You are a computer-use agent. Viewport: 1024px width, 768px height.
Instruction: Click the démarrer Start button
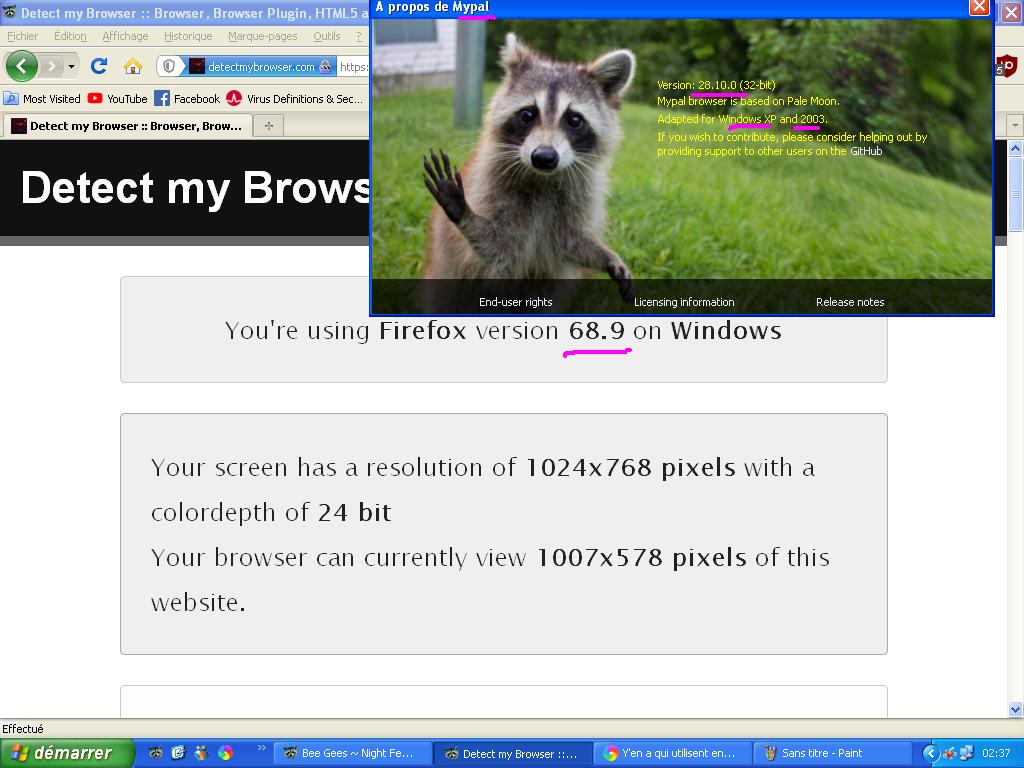point(67,753)
